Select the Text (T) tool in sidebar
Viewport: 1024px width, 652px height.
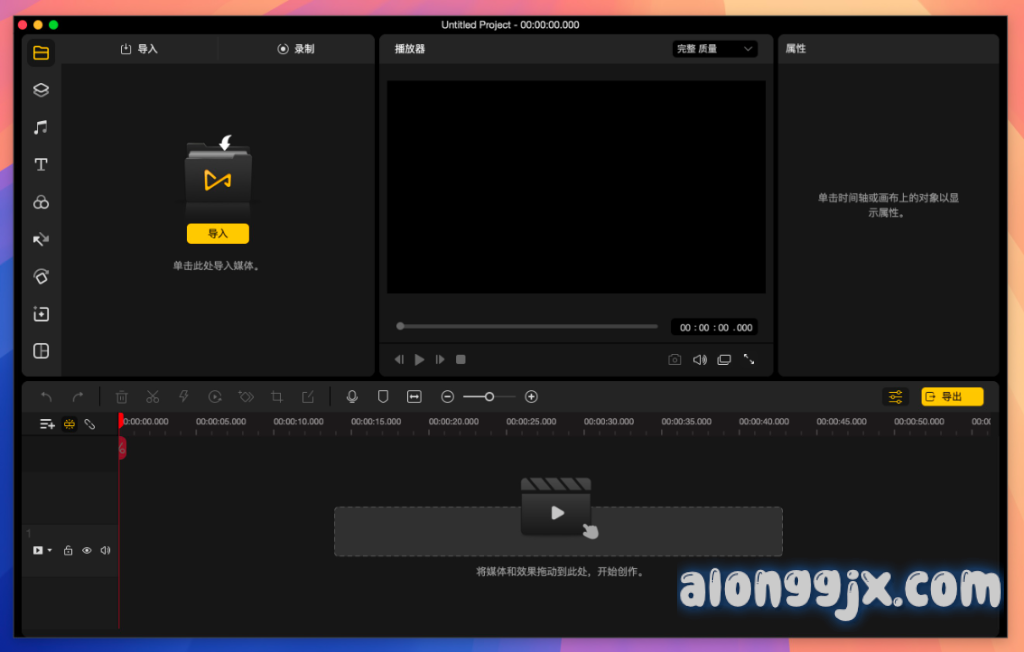click(41, 165)
